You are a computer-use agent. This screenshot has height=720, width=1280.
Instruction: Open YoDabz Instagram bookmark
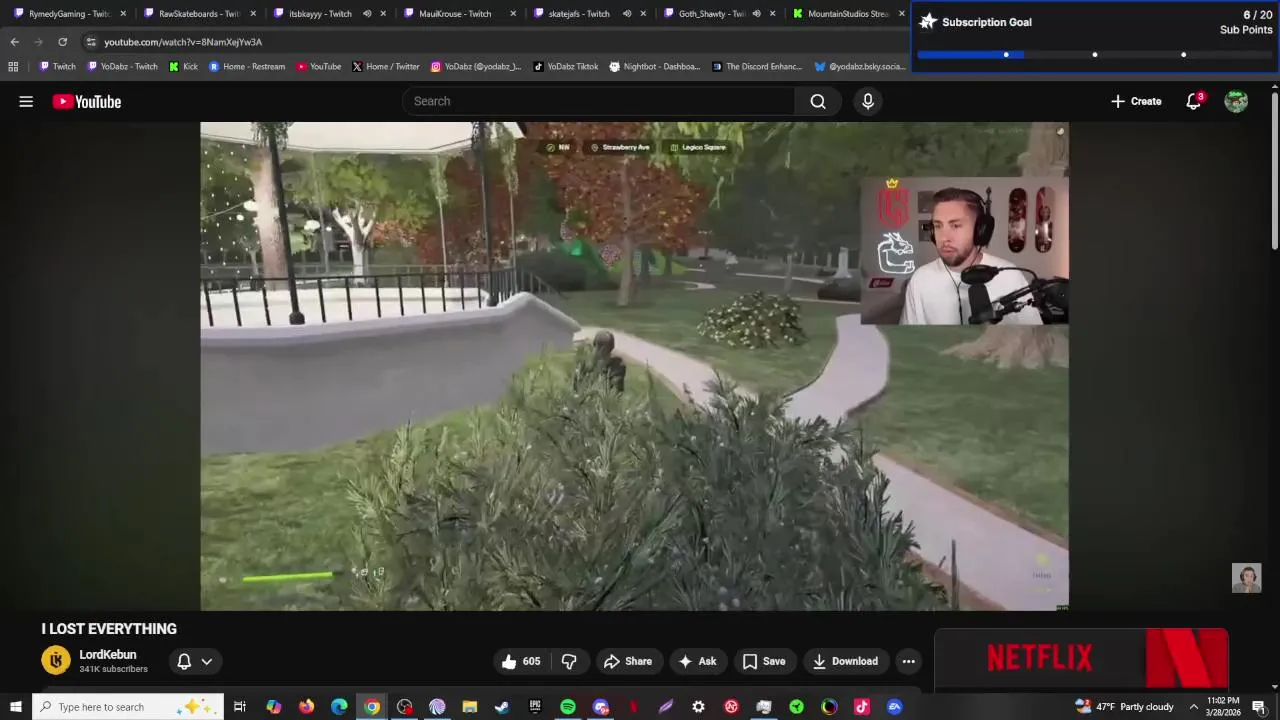click(x=476, y=67)
